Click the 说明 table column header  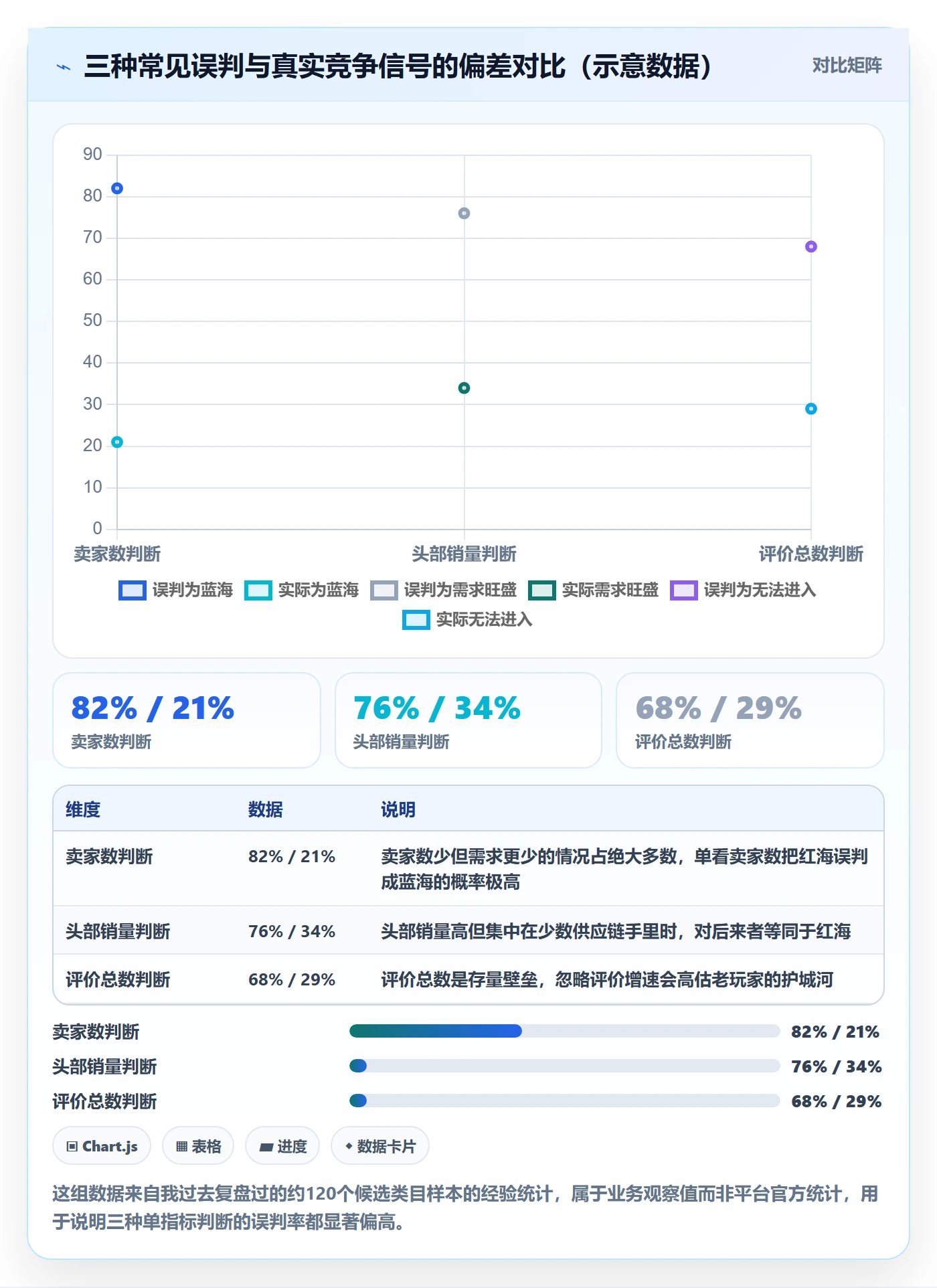pyautogui.click(x=398, y=810)
